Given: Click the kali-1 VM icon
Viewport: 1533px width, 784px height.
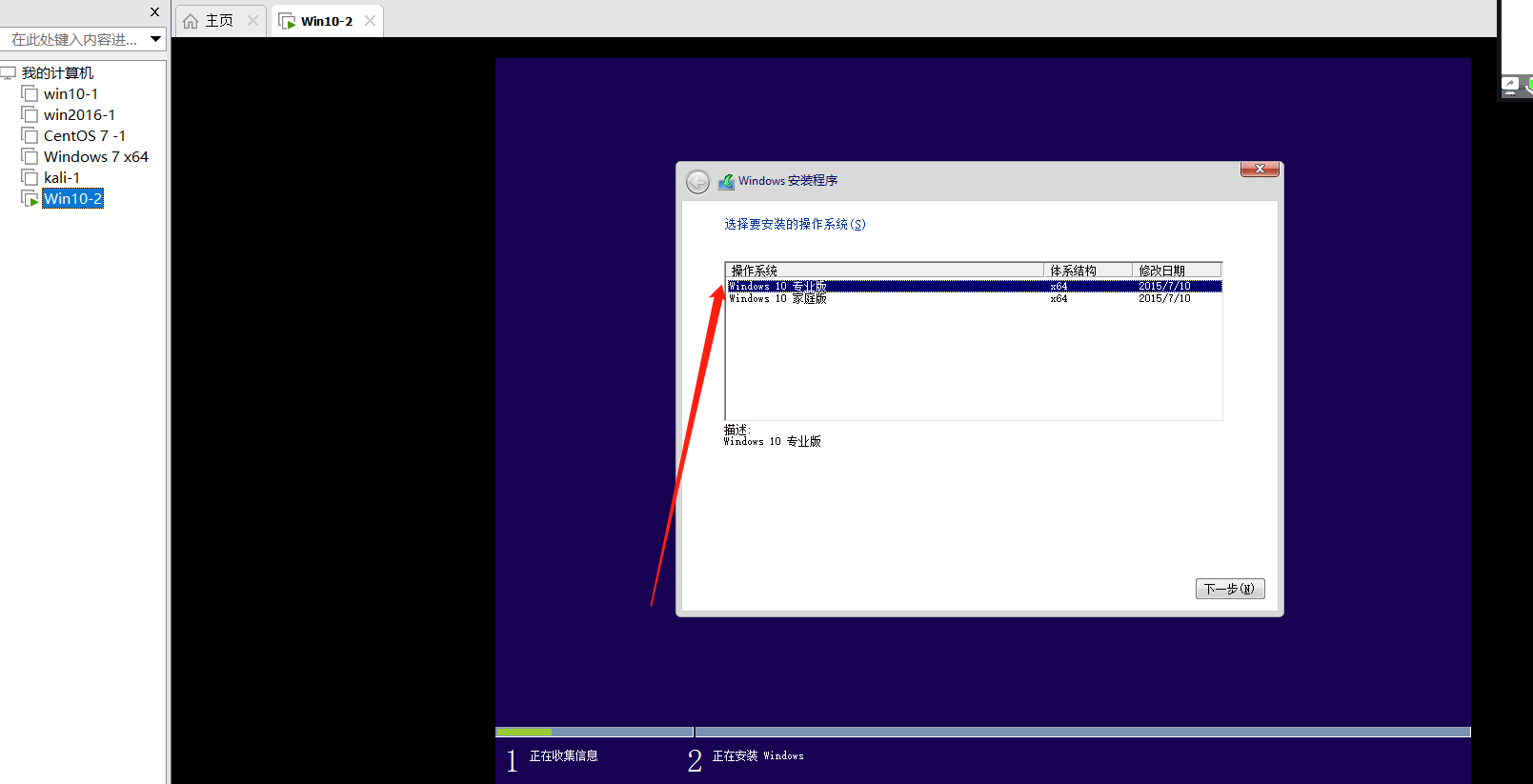Looking at the screenshot, I should pyautogui.click(x=30, y=177).
